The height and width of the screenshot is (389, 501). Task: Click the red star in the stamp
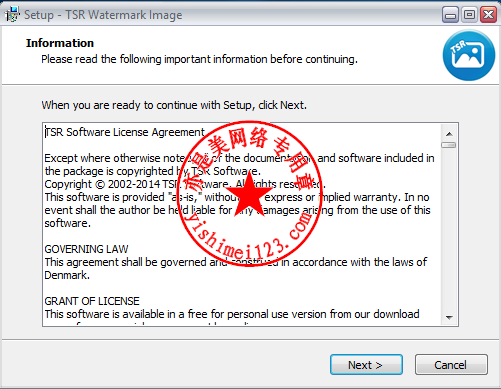coord(249,195)
